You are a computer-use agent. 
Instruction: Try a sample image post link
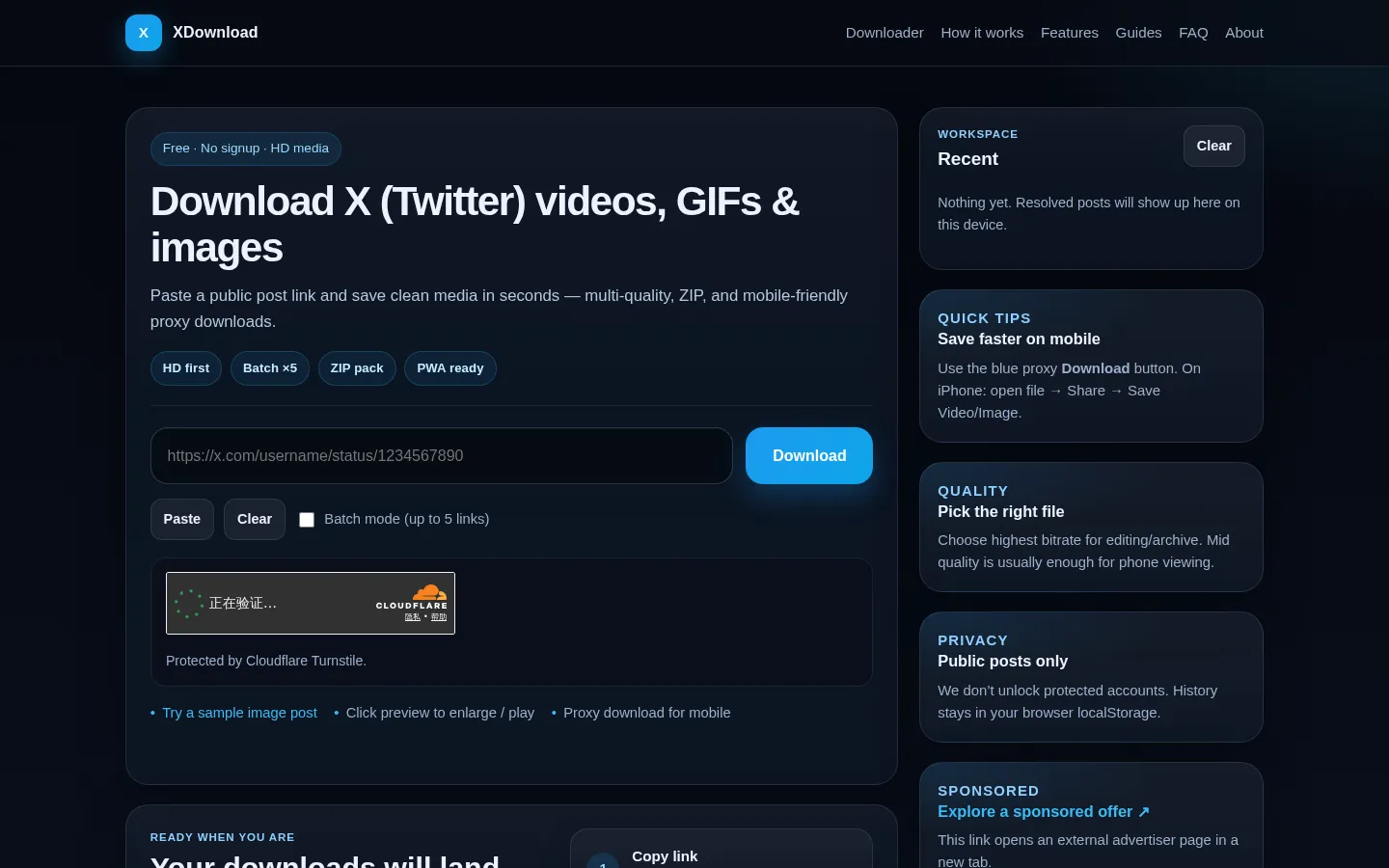click(240, 713)
